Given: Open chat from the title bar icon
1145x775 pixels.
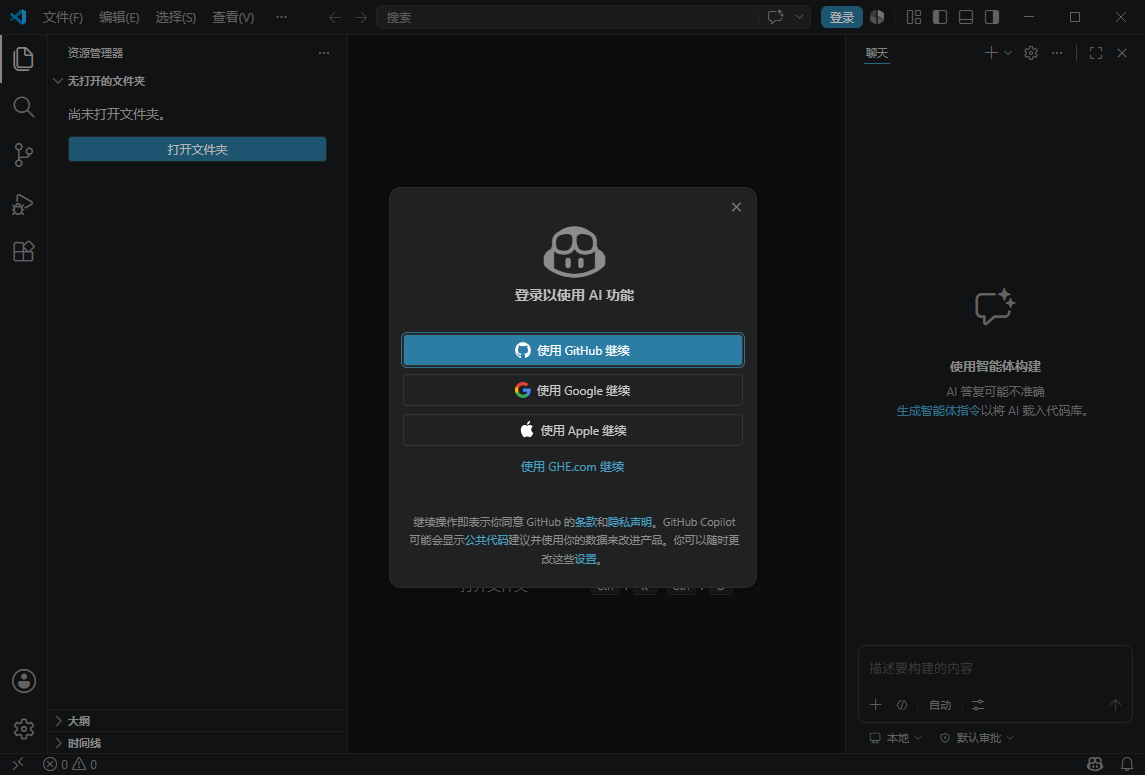Looking at the screenshot, I should point(776,17).
